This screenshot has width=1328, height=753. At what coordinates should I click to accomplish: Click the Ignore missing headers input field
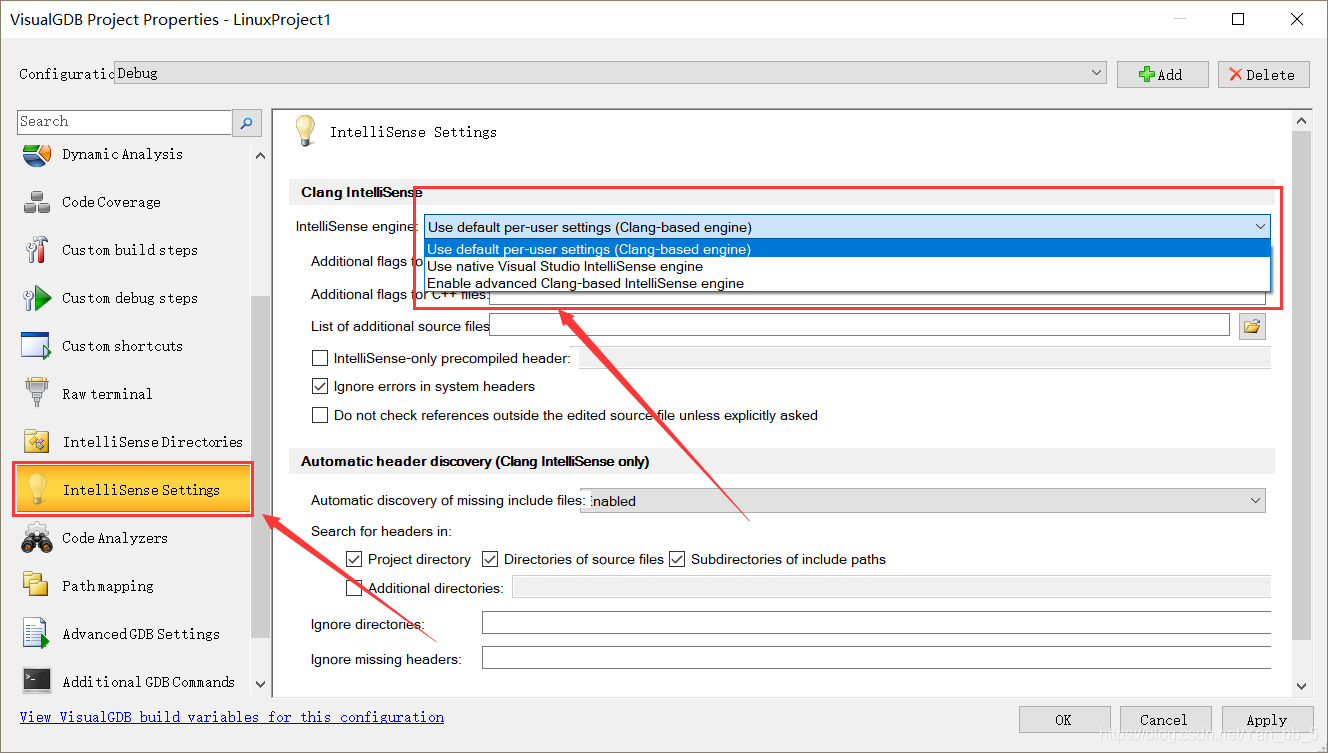(x=876, y=658)
